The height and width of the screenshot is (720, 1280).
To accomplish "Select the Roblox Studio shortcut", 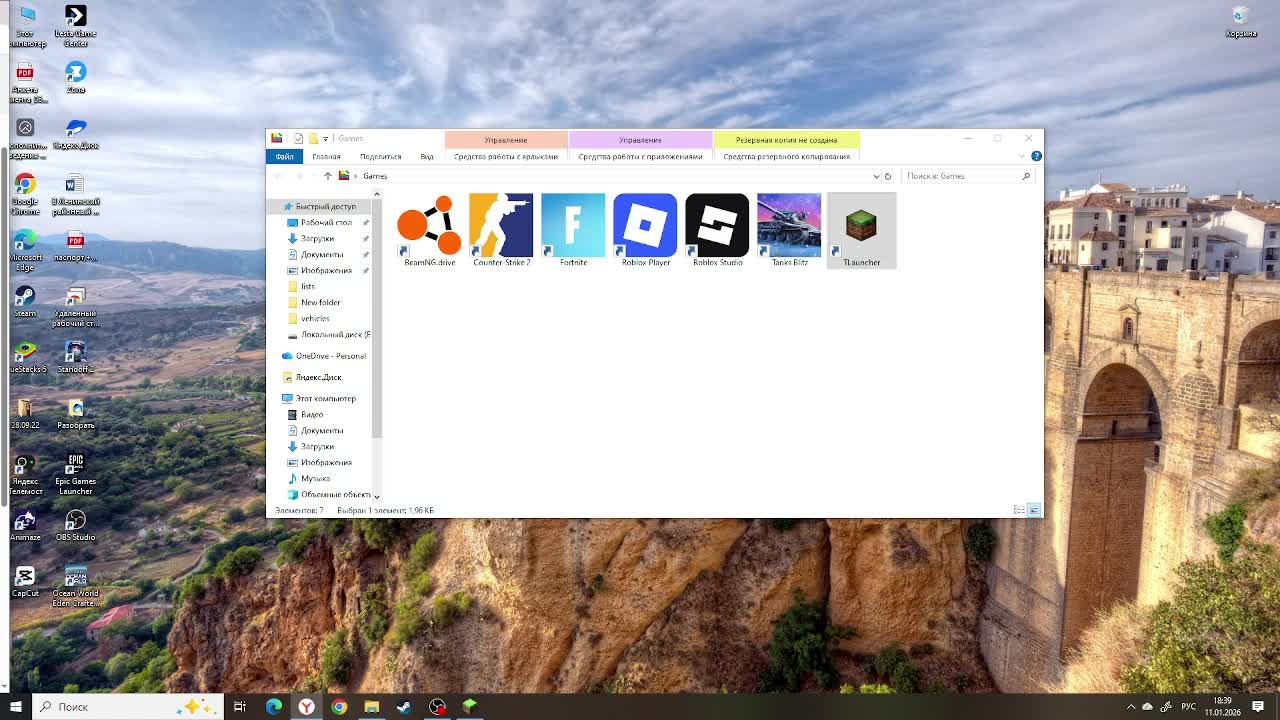I will [x=717, y=230].
